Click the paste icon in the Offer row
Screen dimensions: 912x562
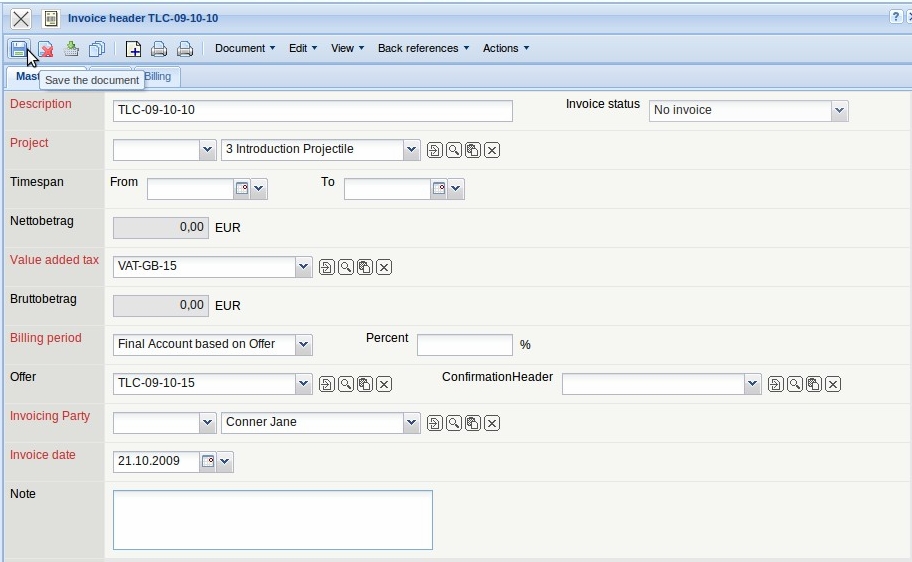[x=365, y=384]
